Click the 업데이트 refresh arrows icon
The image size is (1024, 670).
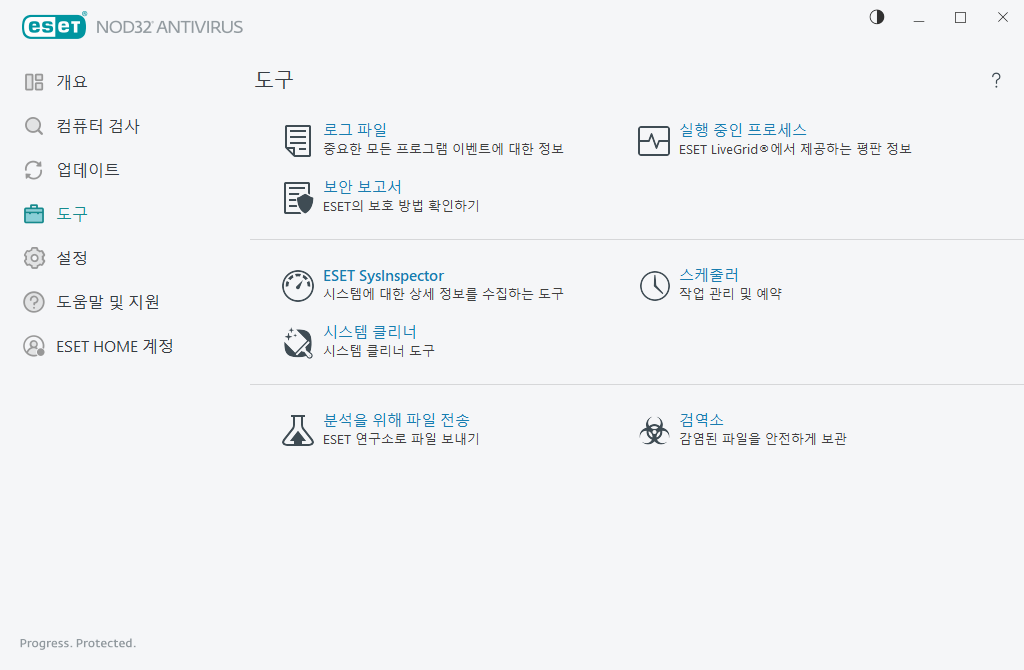(x=34, y=170)
